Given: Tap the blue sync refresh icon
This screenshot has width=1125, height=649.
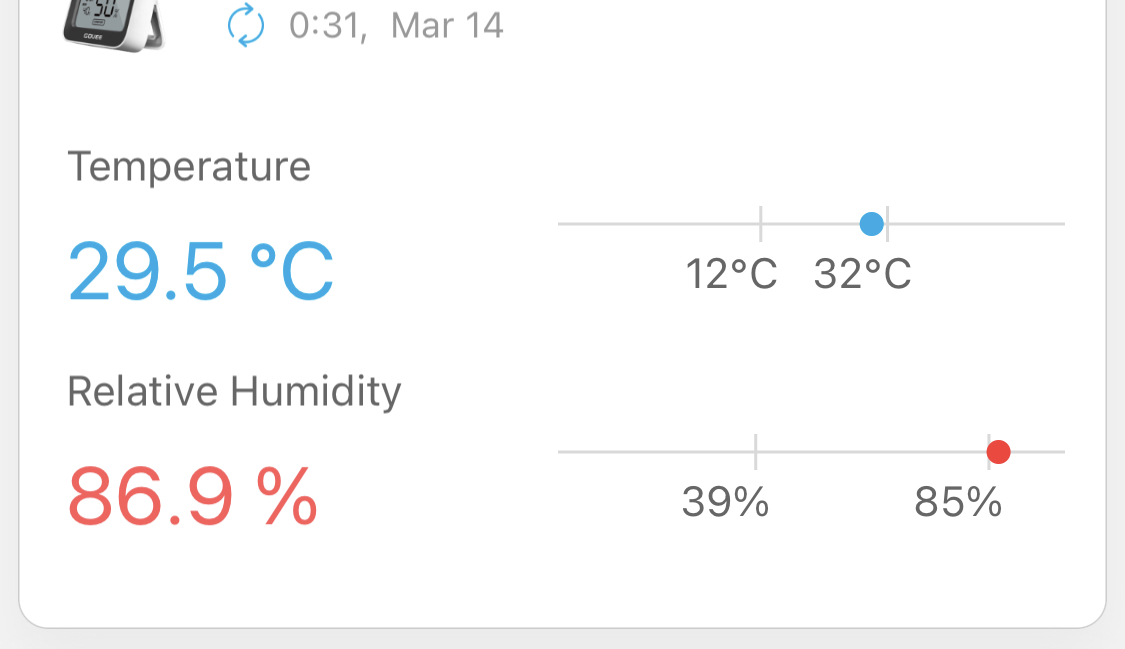Looking at the screenshot, I should 246,25.
